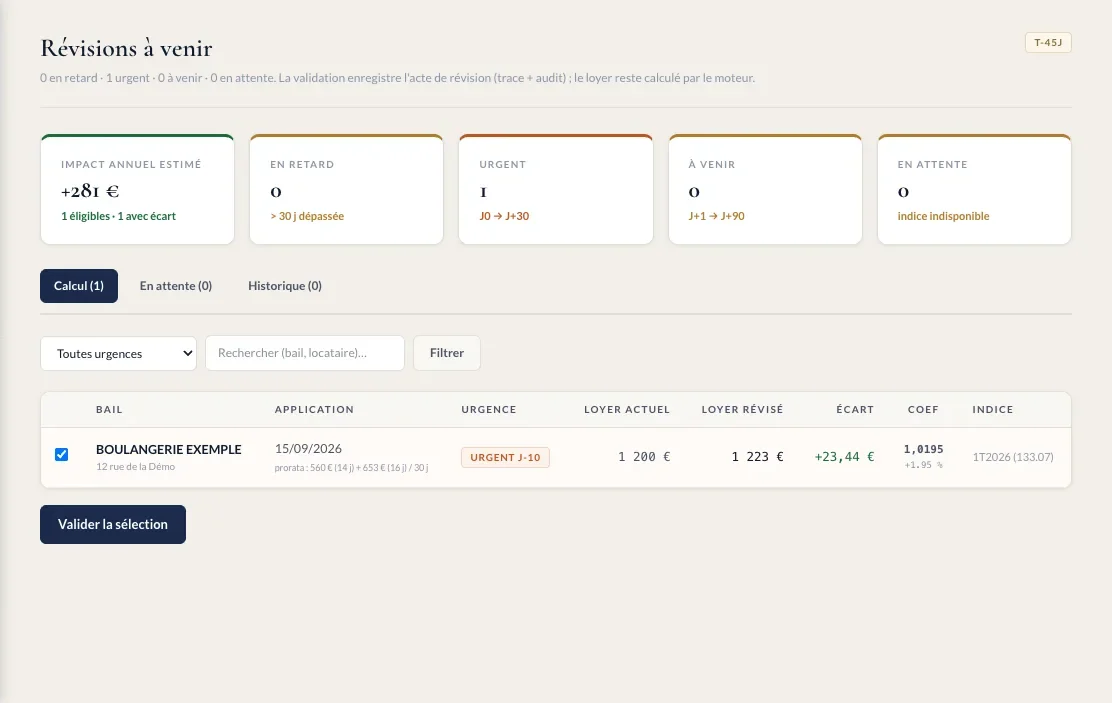Uncheck the BOULANGERIE EXEMPLE row checkbox
The height and width of the screenshot is (703, 1112).
(x=62, y=454)
